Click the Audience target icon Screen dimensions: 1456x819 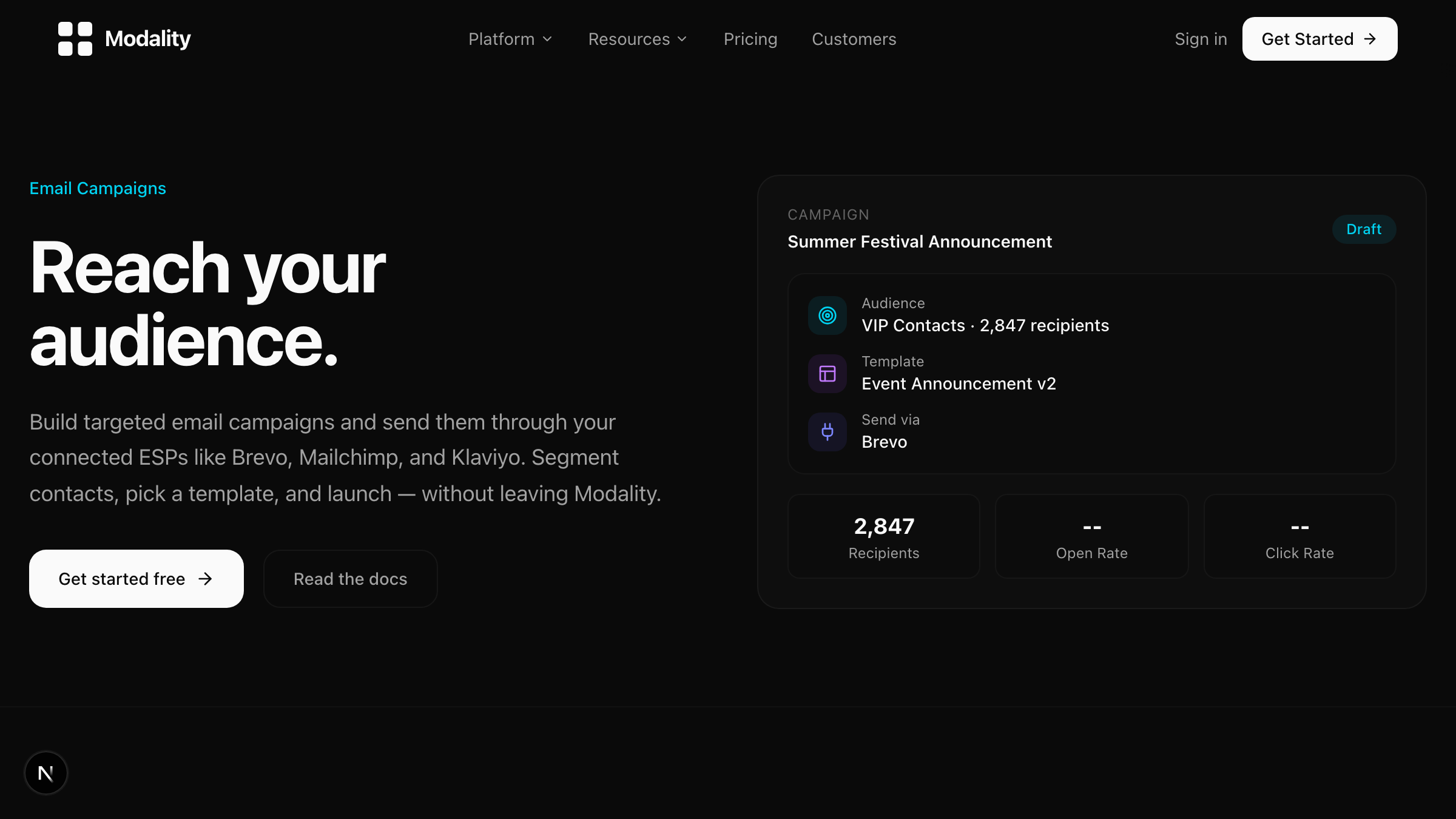point(827,315)
